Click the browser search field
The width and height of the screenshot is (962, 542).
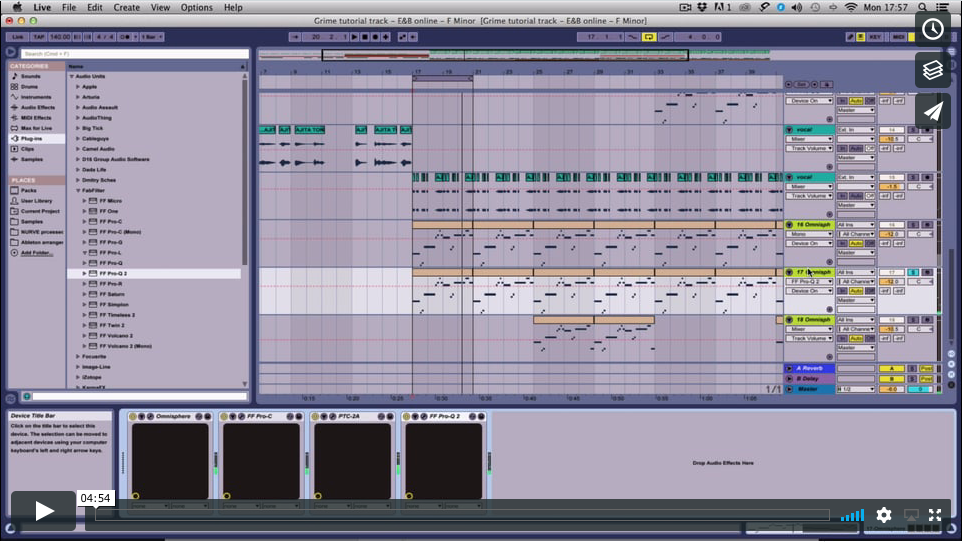[x=134, y=54]
